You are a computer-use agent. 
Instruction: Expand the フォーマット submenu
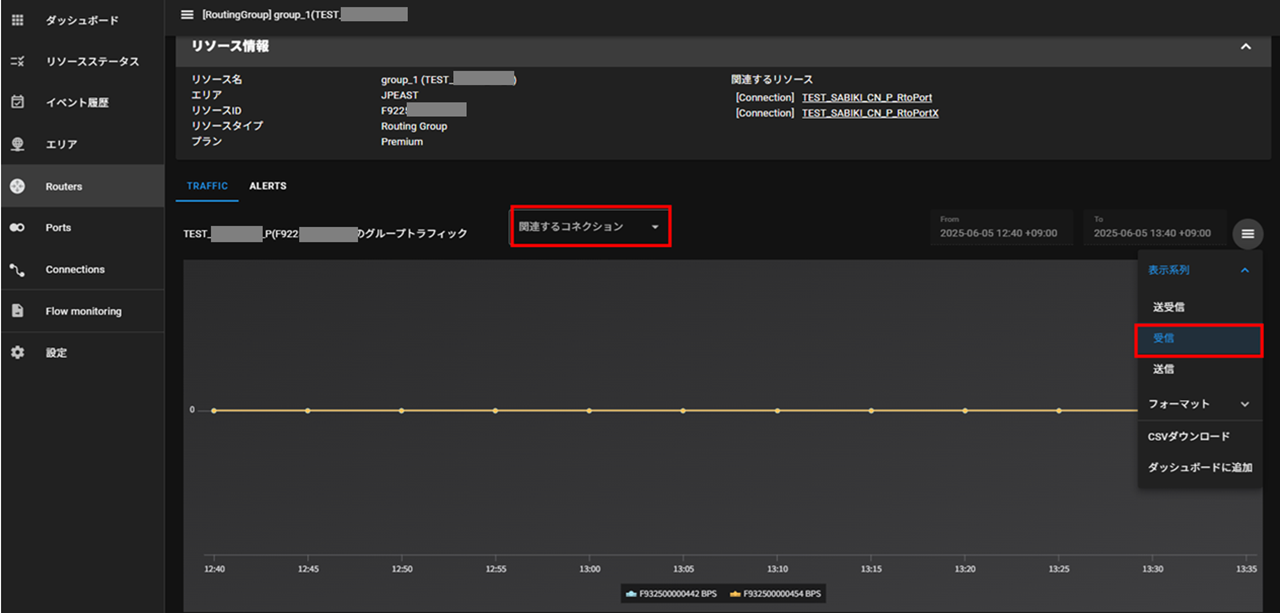click(x=1199, y=404)
